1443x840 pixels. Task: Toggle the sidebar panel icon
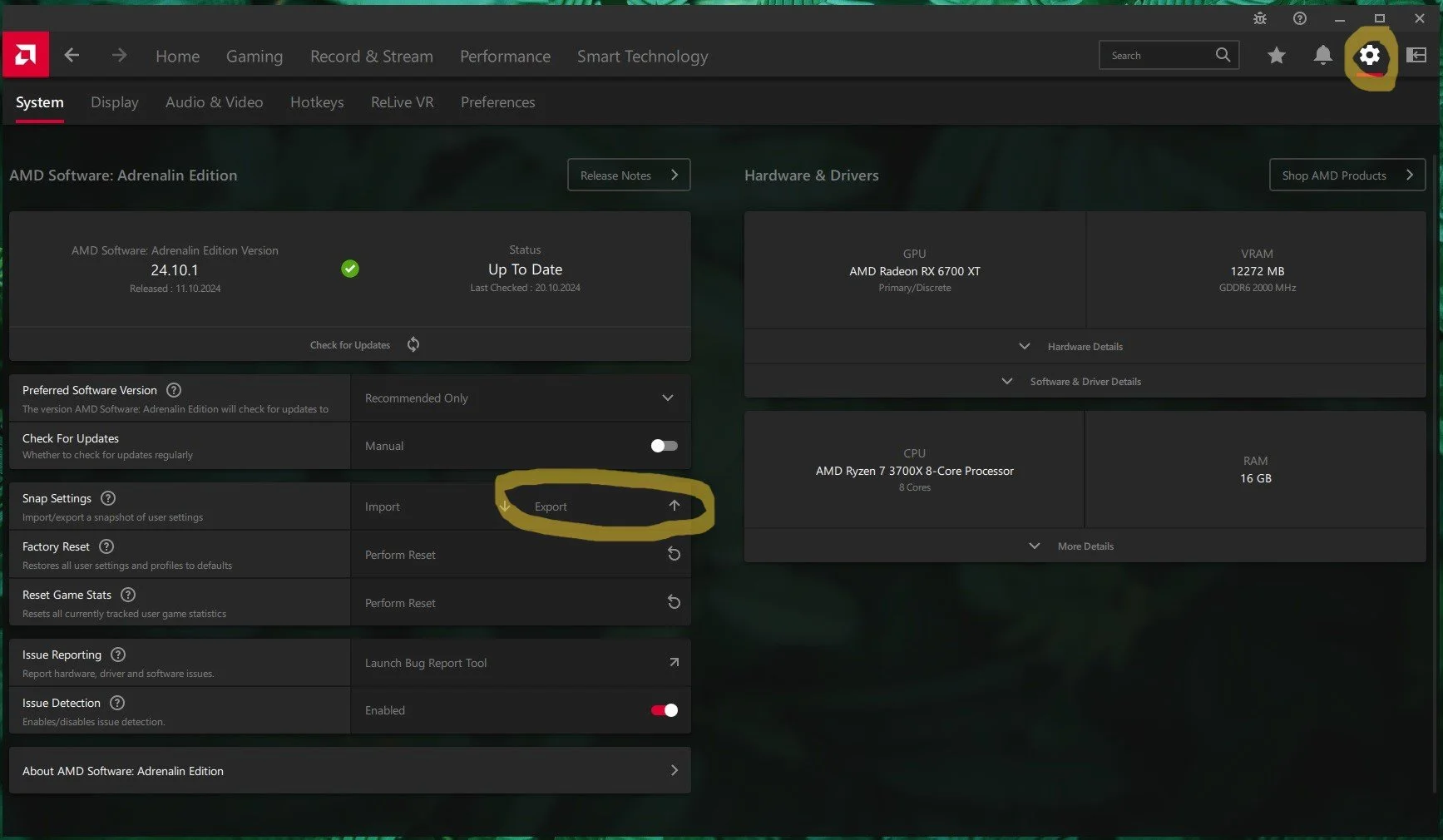click(1416, 55)
